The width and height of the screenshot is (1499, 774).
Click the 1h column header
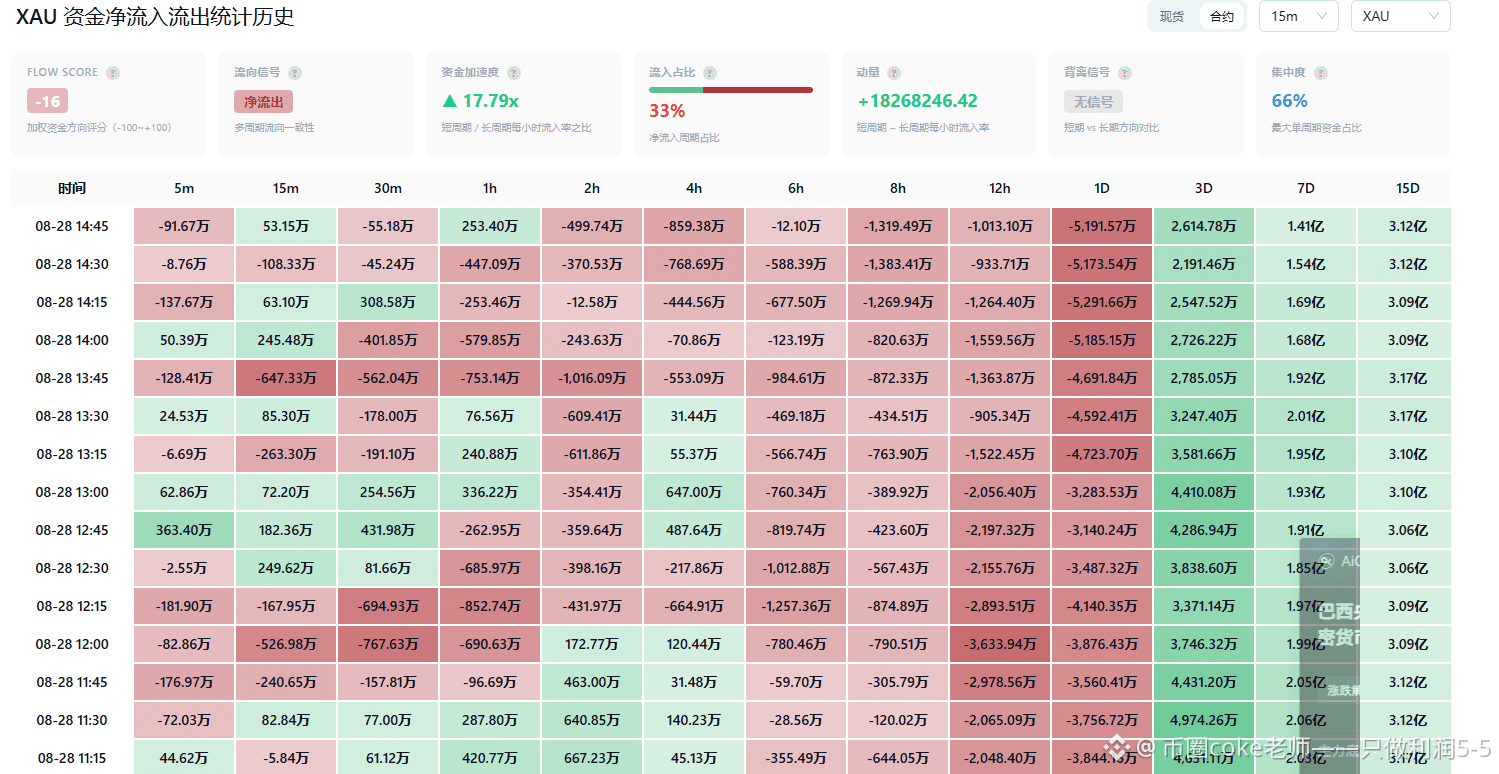(490, 188)
